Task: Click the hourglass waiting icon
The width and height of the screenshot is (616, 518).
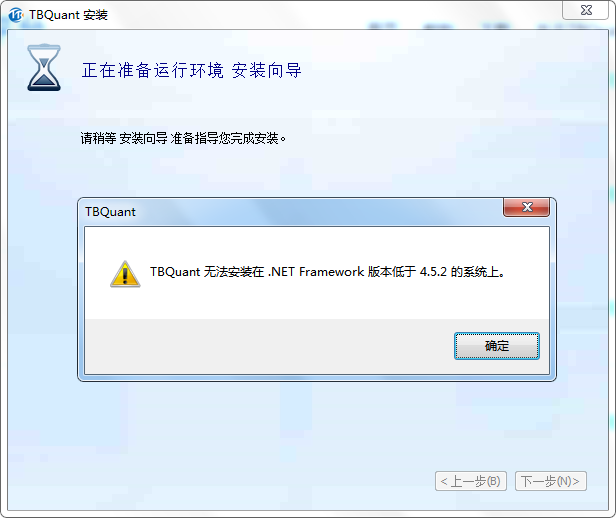Action: click(x=44, y=68)
